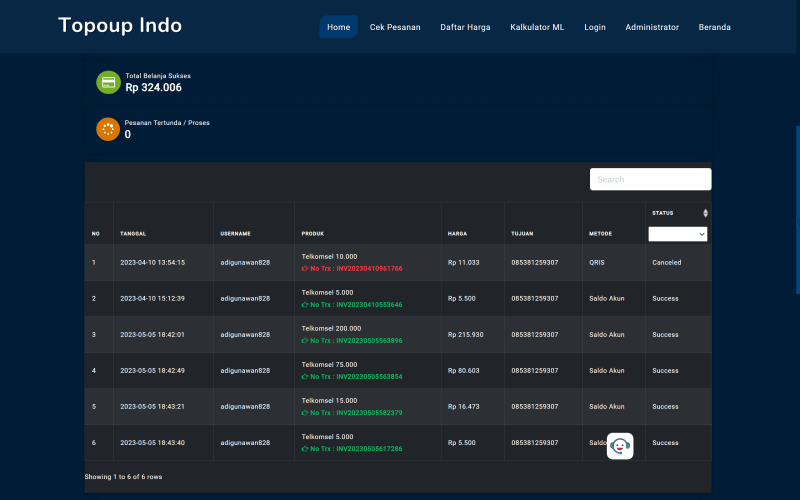Click the green icon beside No Trx INV20230505617286
This screenshot has width=800, height=500.
click(x=305, y=449)
